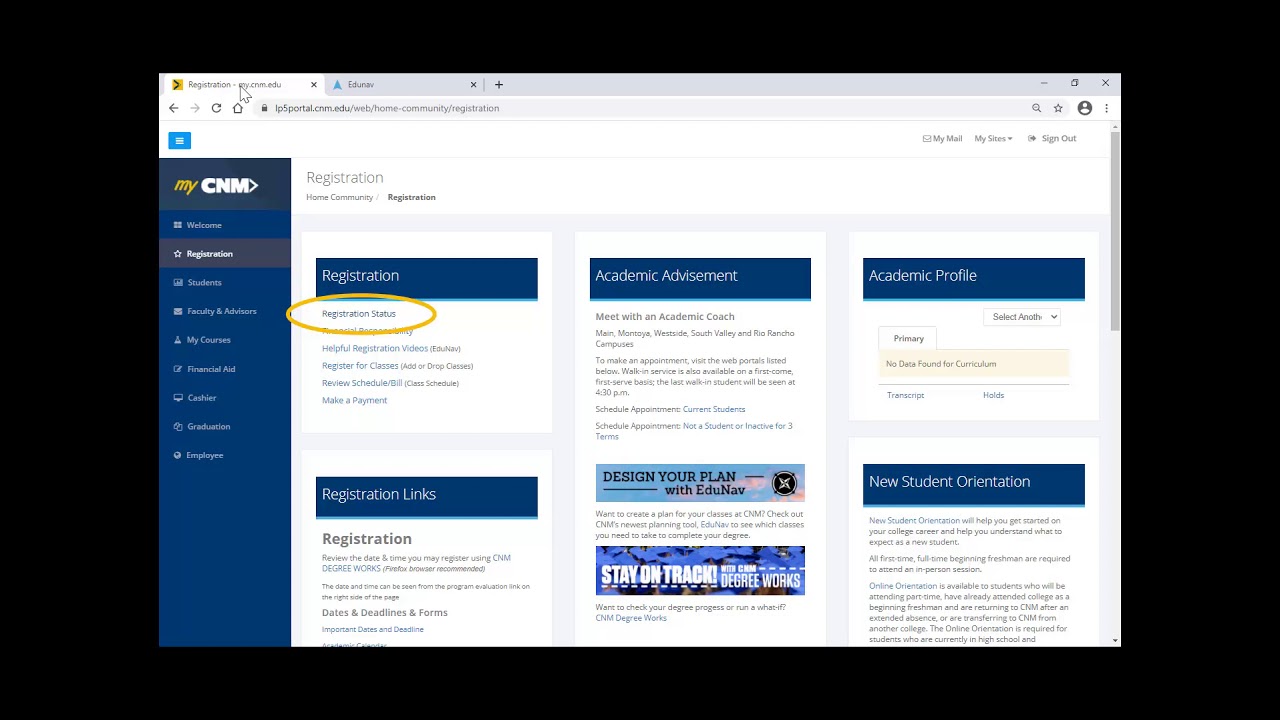Select the Primary tab in Academic Profile
This screenshot has height=720, width=1280.
click(x=909, y=339)
